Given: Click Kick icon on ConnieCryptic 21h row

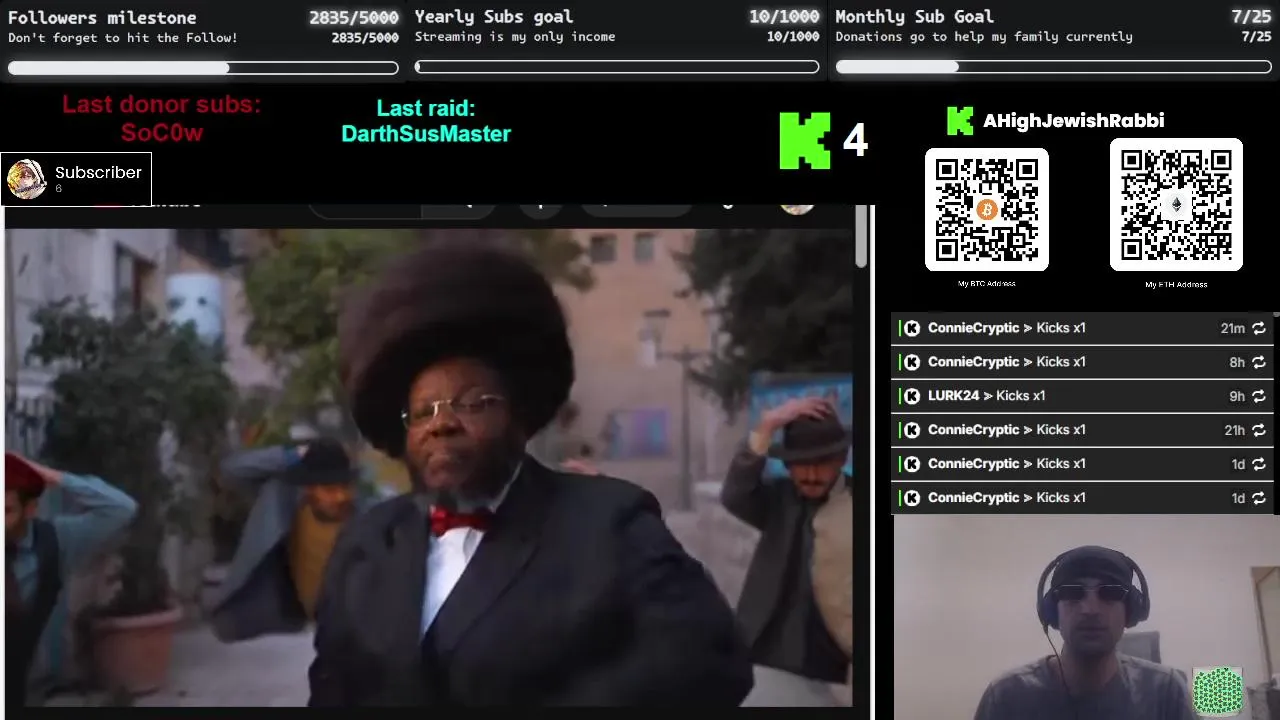Looking at the screenshot, I should click(x=912, y=430).
